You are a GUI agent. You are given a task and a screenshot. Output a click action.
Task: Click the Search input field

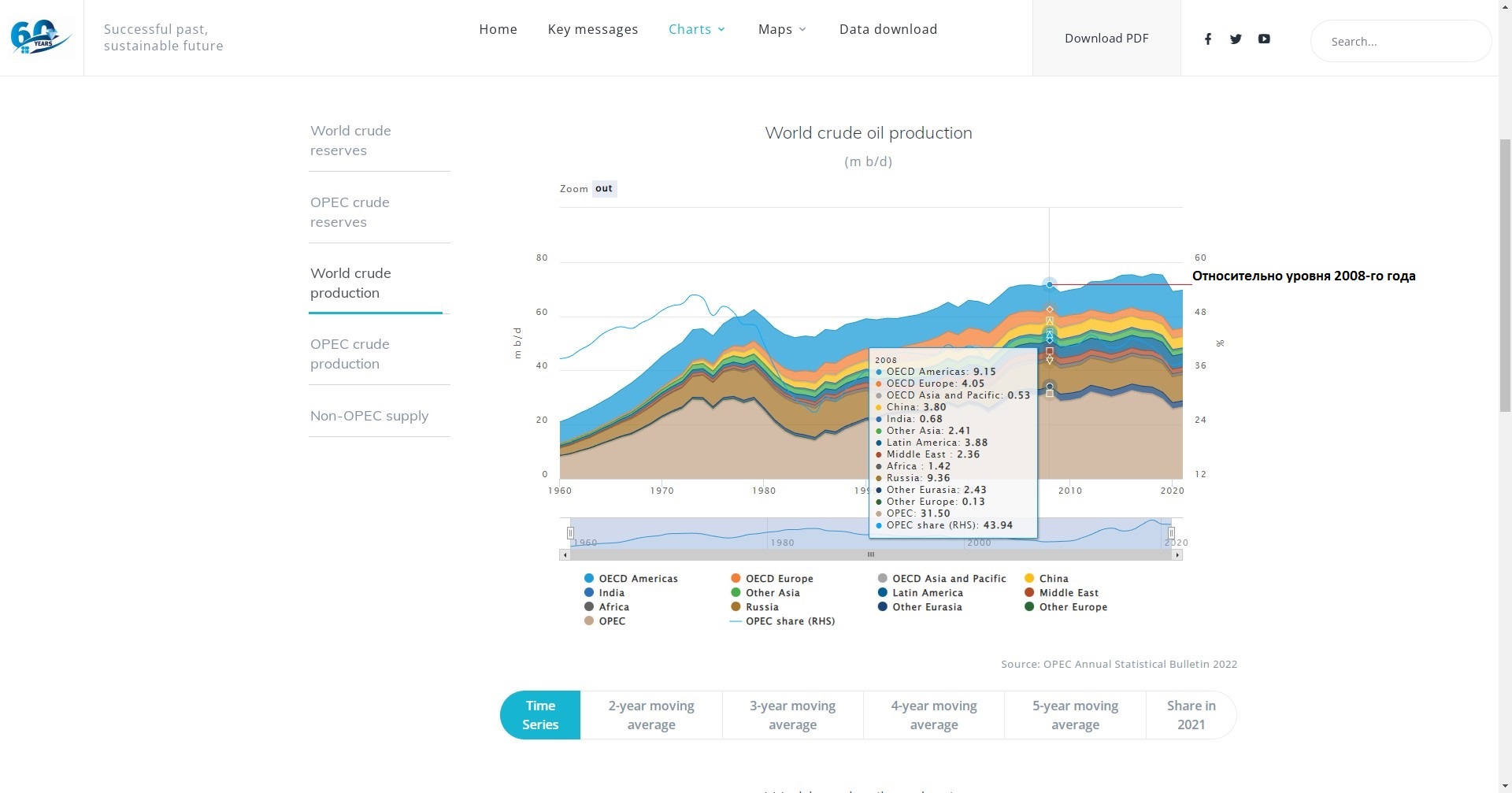coord(1400,42)
